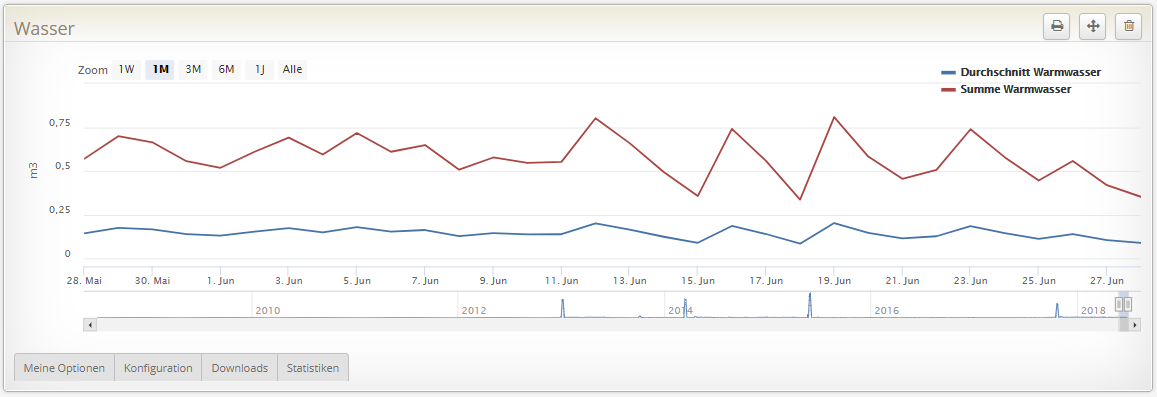Switch zoom to 6M
This screenshot has width=1157, height=397.
coord(227,70)
